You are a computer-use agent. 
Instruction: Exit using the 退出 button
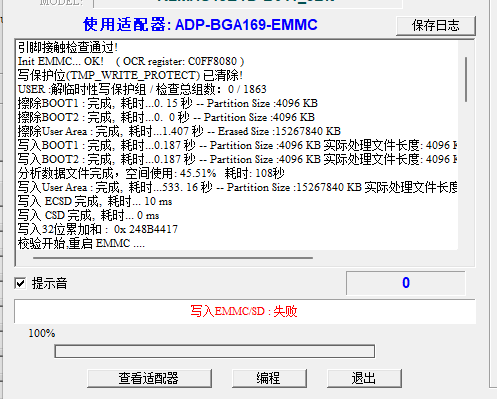click(x=364, y=378)
